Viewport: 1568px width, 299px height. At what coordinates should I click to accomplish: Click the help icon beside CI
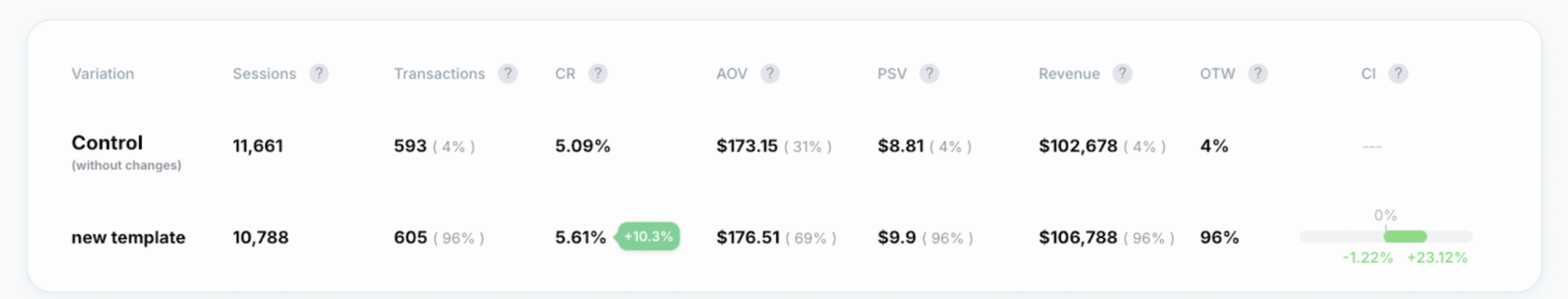(1398, 74)
